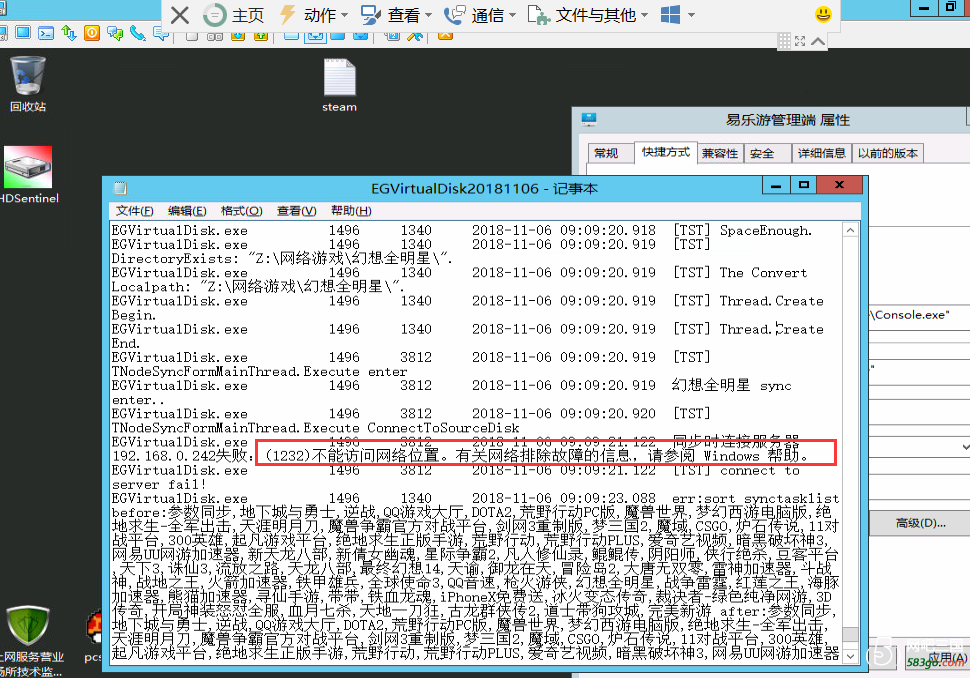Screen dimensions: 970x678
Task: Click the Notepad icon in the EGVirtualDisk title bar
Action: click(x=121, y=188)
